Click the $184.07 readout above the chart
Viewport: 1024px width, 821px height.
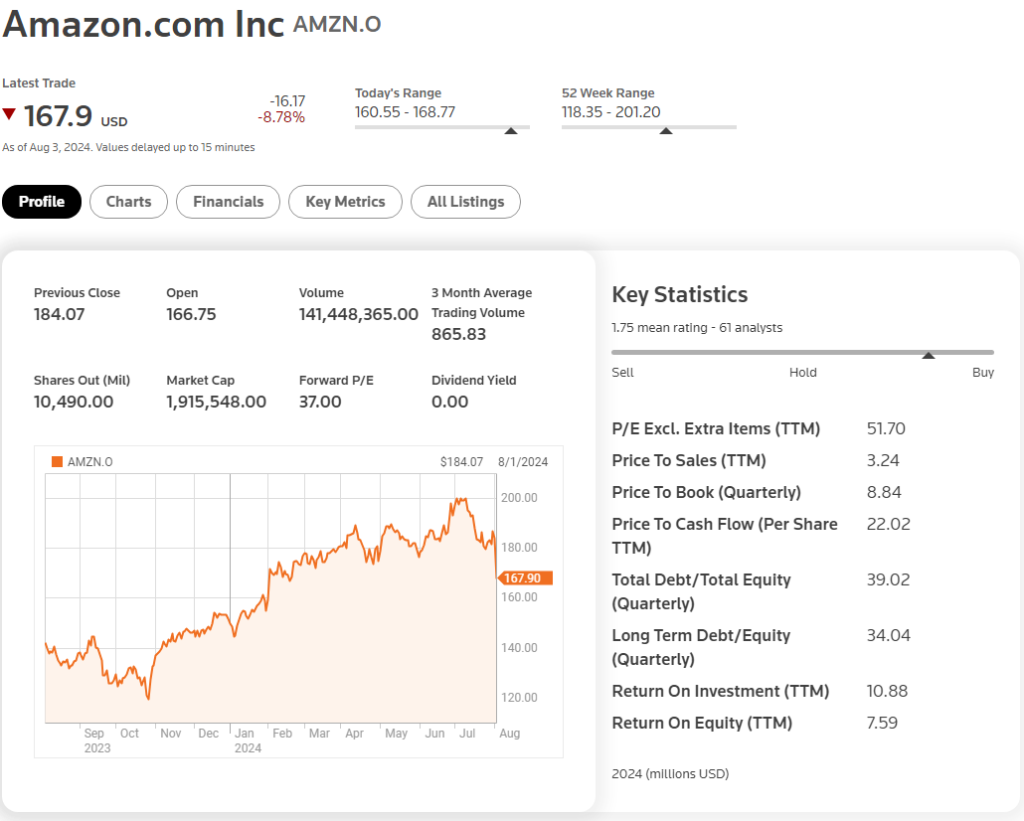point(461,462)
